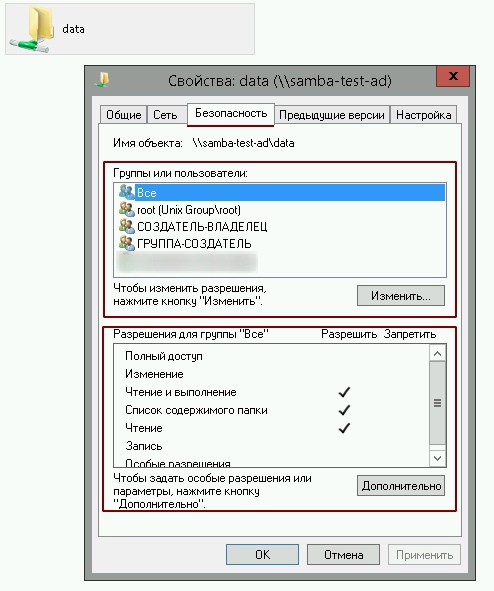Click the permissions list scroll down arrow

(437, 458)
